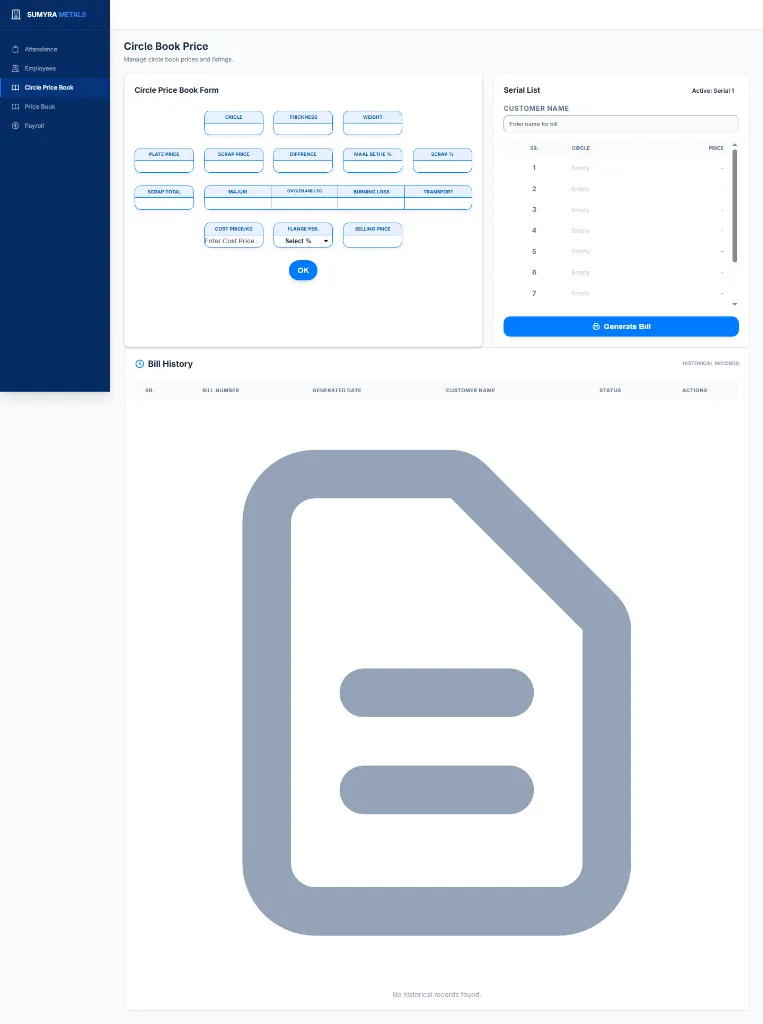Click the Employees people icon in sidebar
The width and height of the screenshot is (763, 1024).
(x=16, y=69)
